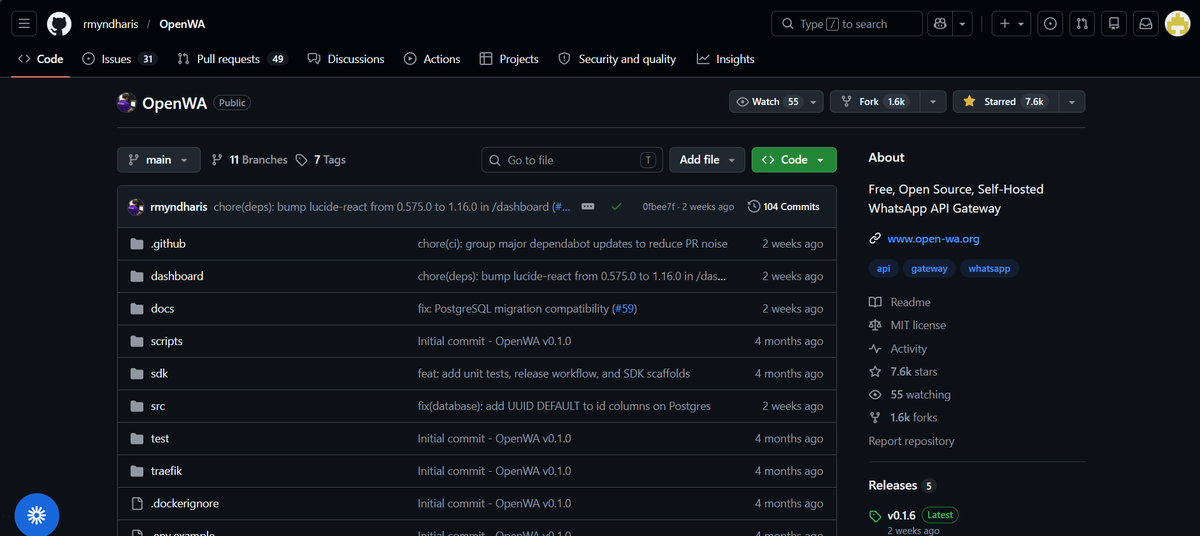
Task: Expand the Fork options dropdown arrow
Action: (933, 102)
